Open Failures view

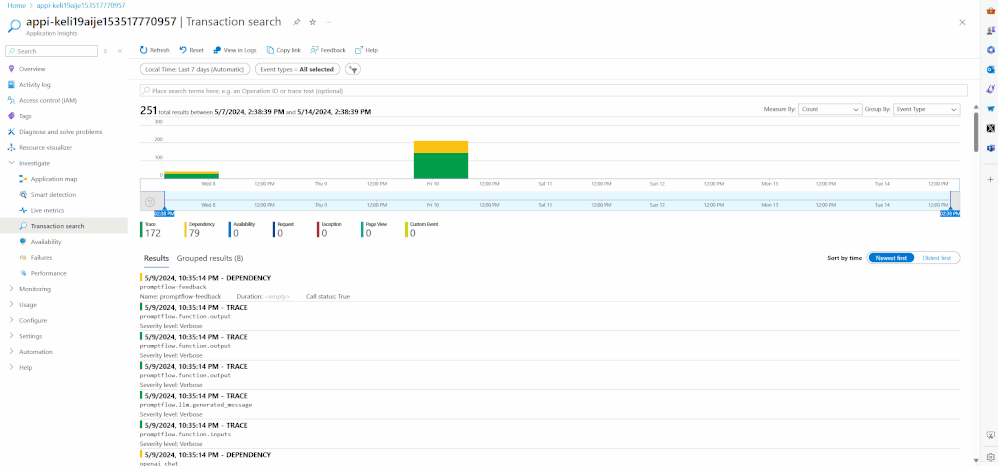click(x=41, y=258)
